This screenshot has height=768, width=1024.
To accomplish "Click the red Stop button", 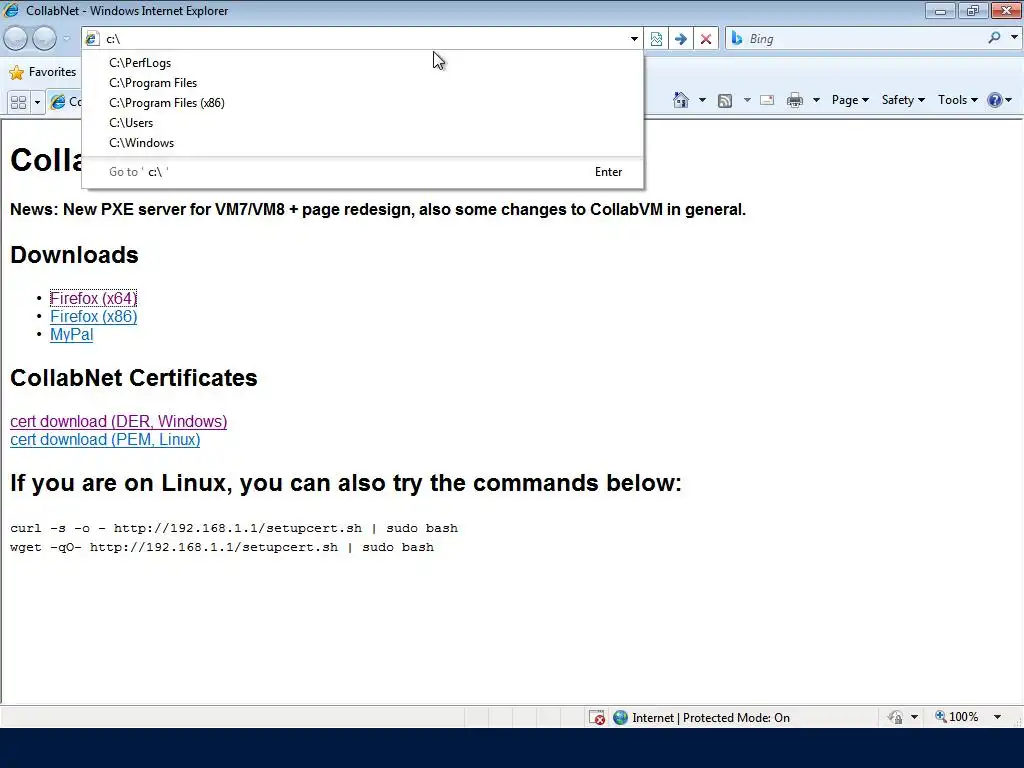I will coord(706,39).
